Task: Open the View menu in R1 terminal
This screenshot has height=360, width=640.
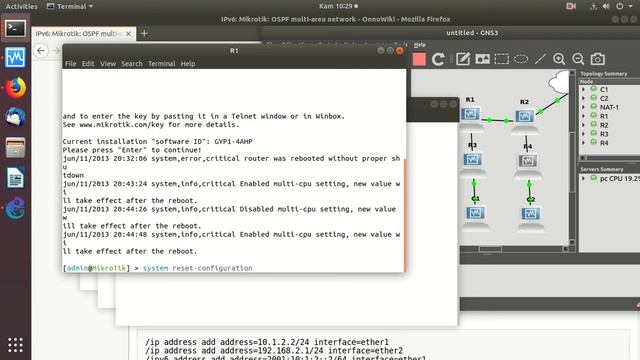Action: coord(108,64)
